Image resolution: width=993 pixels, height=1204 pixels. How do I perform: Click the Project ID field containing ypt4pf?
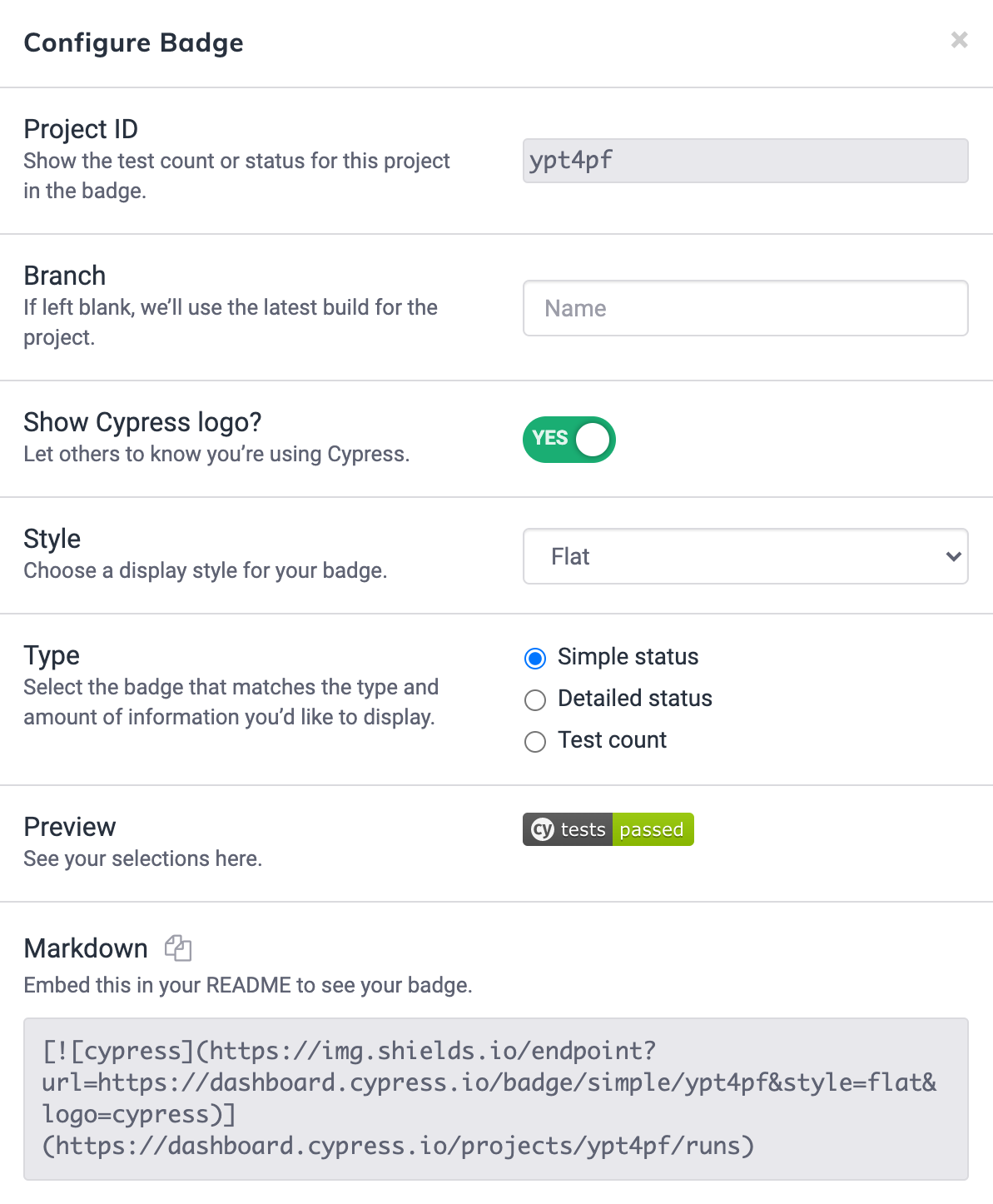[745, 161]
